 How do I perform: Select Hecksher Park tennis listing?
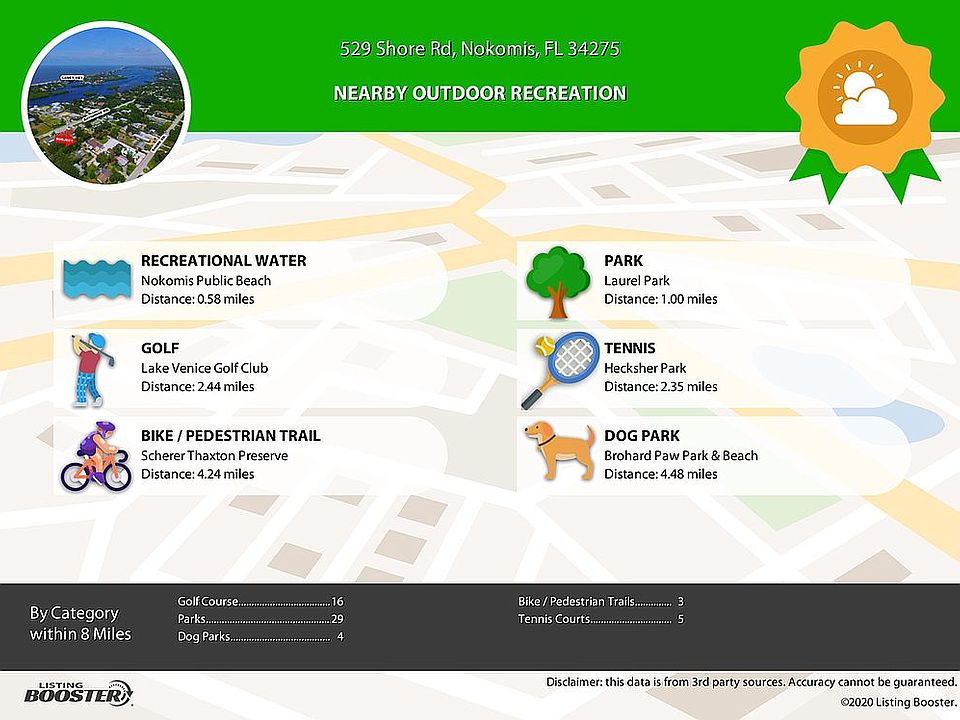click(645, 368)
